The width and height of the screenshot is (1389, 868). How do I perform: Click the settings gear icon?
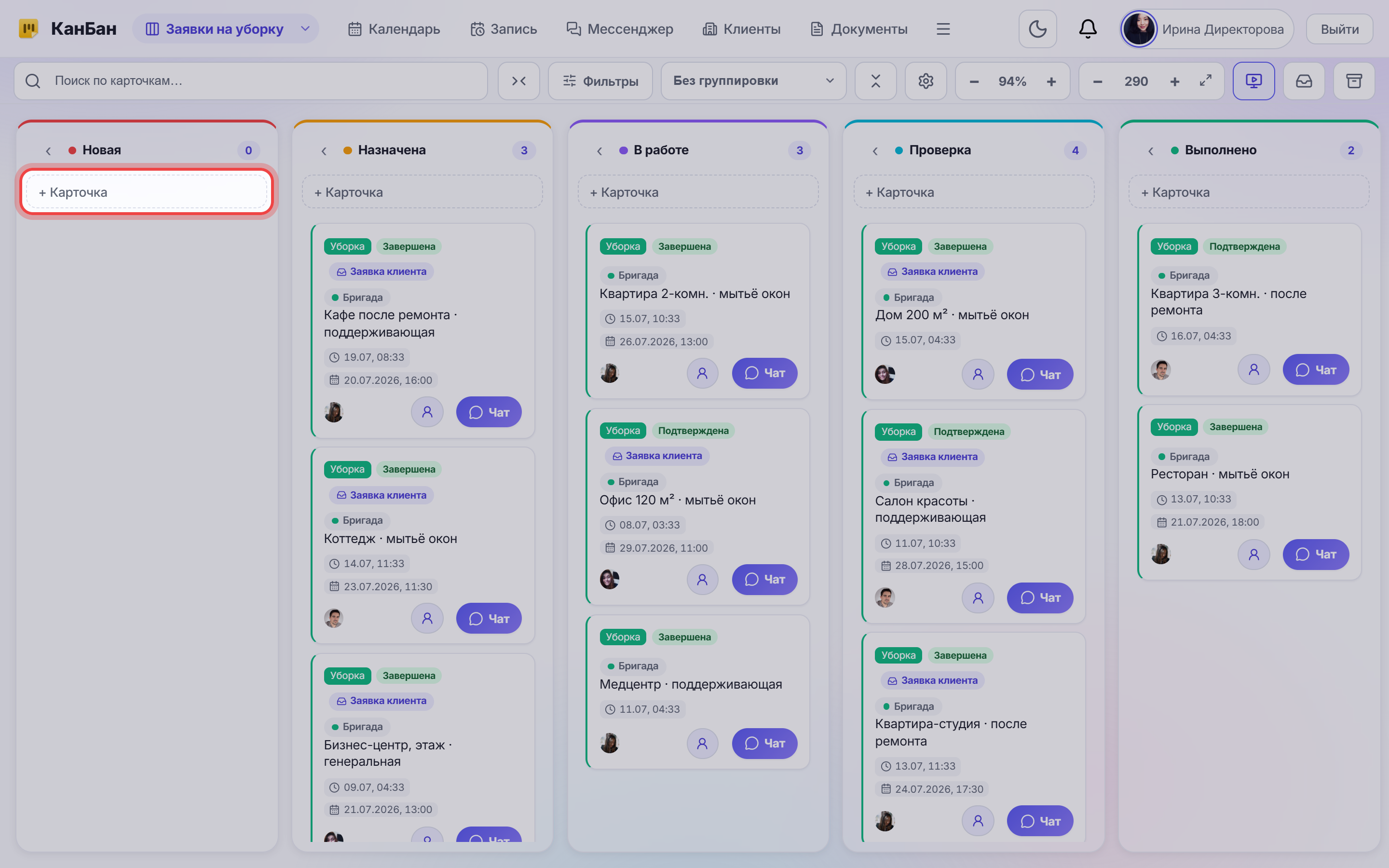pos(925,81)
